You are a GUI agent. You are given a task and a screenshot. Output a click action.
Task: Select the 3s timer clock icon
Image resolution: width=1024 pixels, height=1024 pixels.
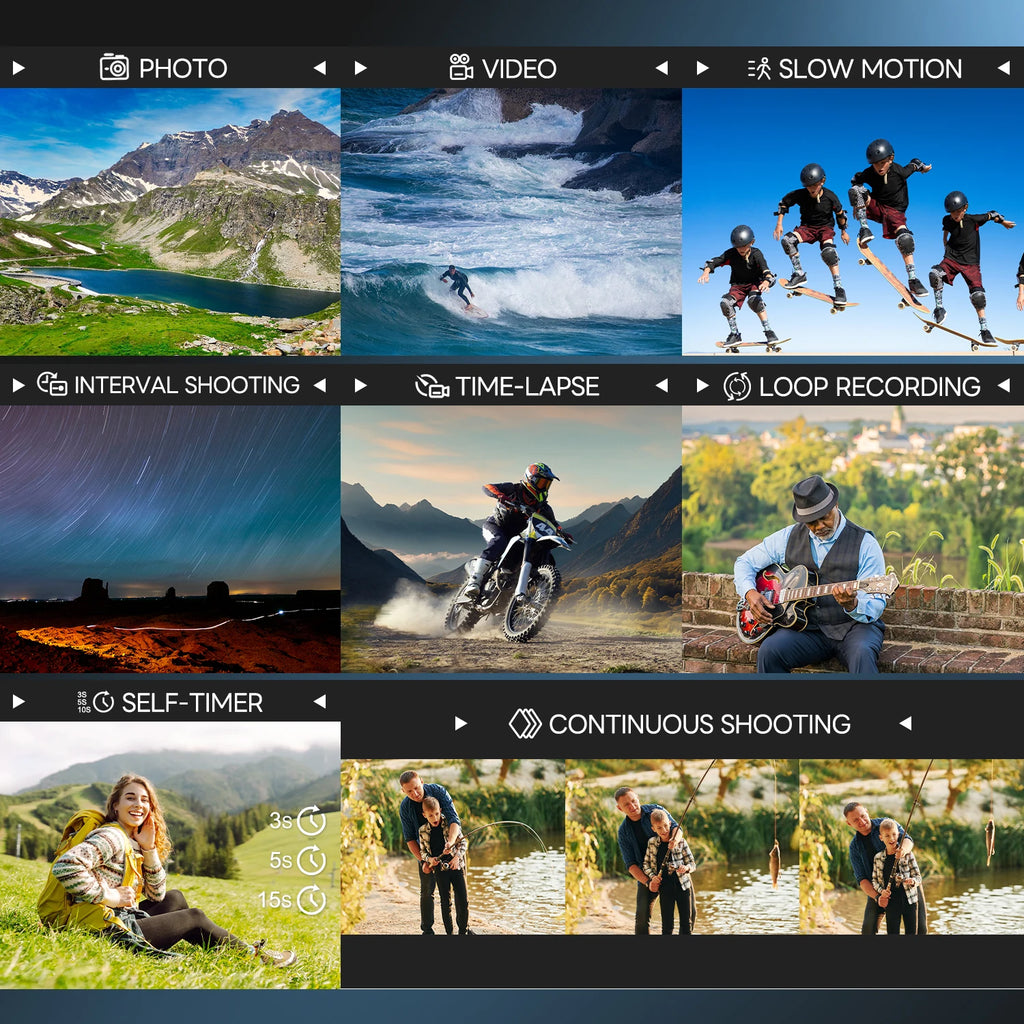click(312, 821)
